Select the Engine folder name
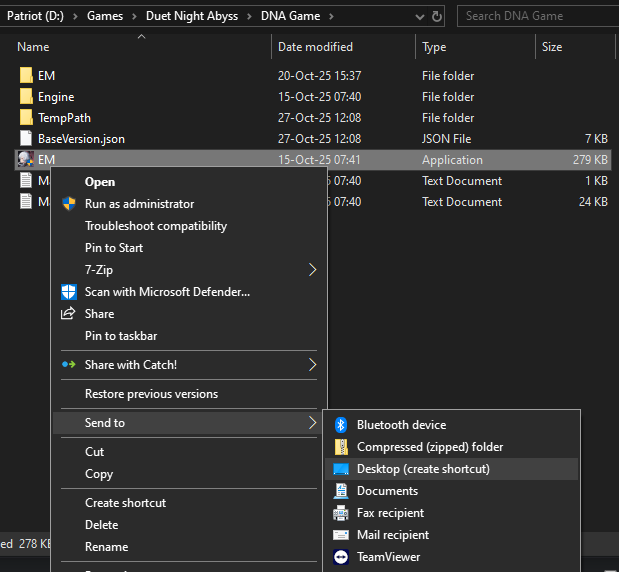Screen dimensions: 619x572 [56, 97]
